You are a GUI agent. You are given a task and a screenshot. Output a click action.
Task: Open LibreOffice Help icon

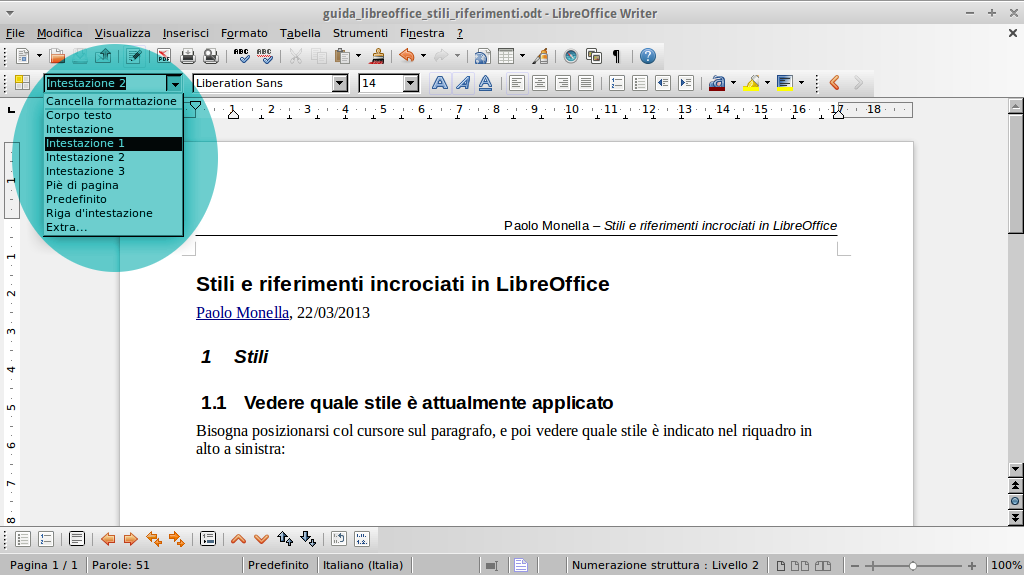[647, 56]
